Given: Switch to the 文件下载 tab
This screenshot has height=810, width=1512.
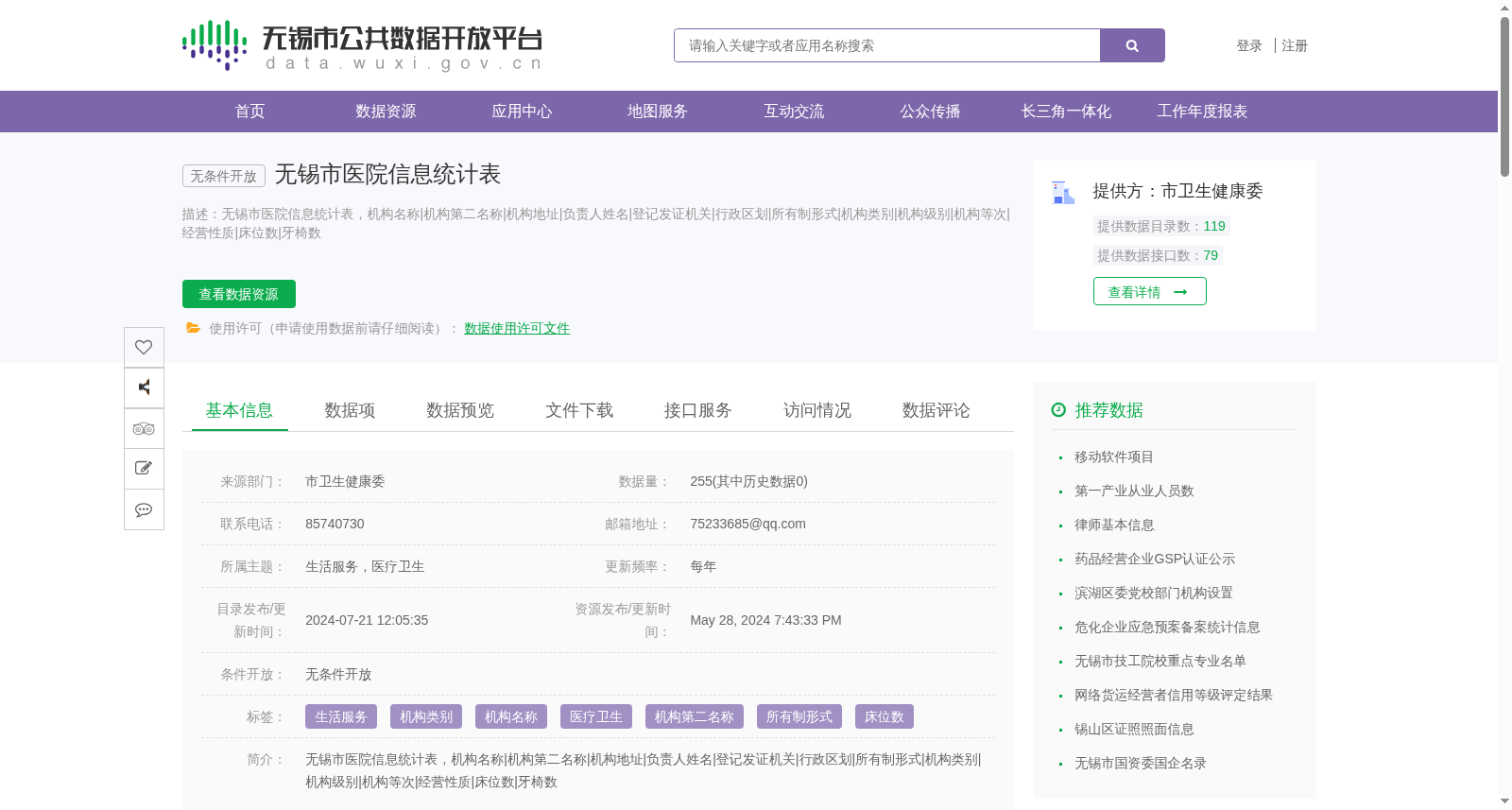Looking at the screenshot, I should point(579,410).
